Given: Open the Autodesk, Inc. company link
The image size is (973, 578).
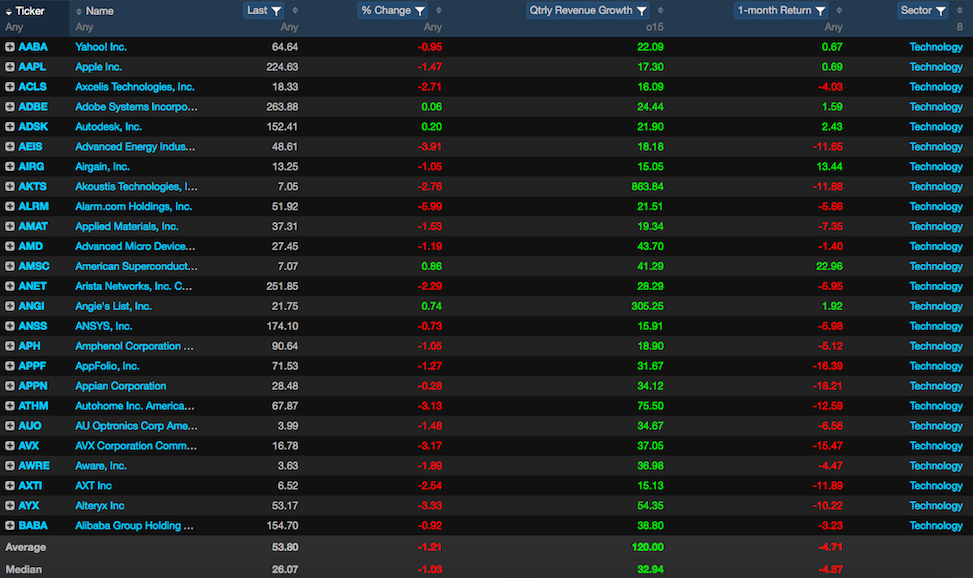Looking at the screenshot, I should 109,127.
